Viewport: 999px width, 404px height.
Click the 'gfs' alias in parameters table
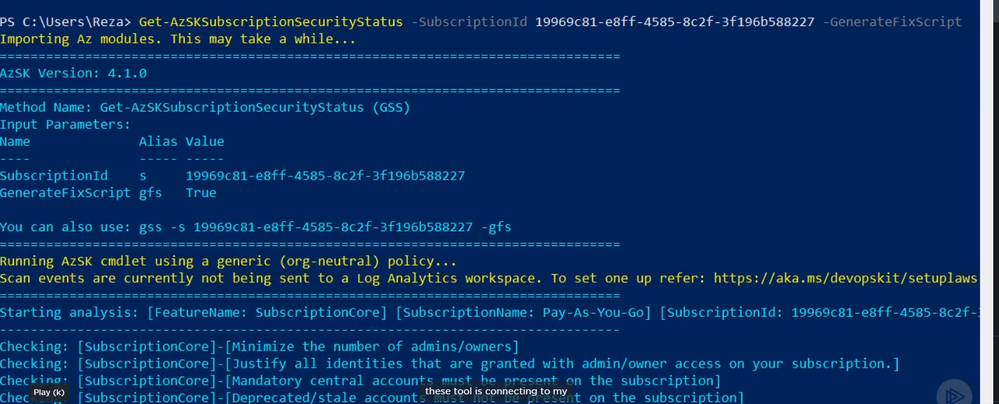point(150,192)
